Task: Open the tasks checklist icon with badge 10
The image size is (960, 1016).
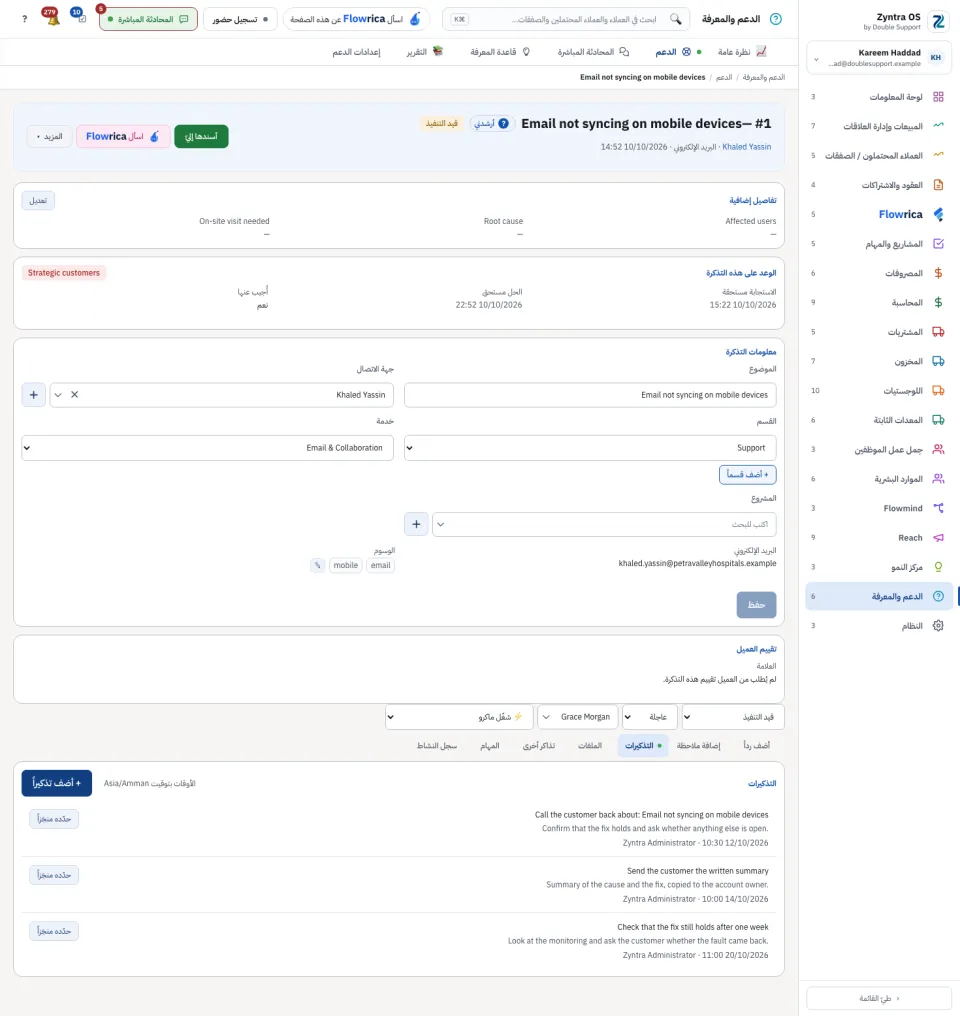Action: coord(80,17)
